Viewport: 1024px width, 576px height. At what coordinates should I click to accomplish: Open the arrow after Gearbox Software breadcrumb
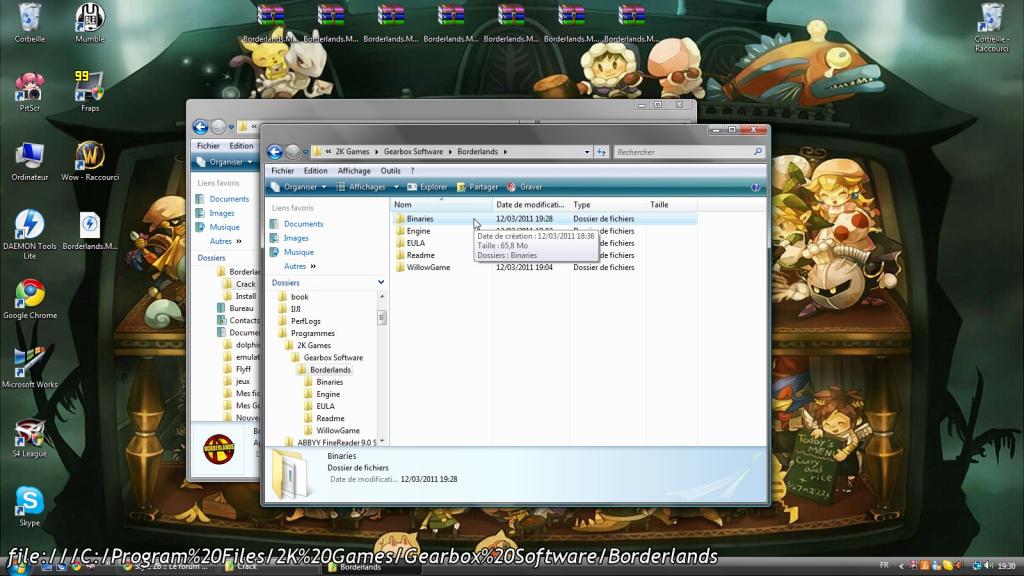point(450,152)
